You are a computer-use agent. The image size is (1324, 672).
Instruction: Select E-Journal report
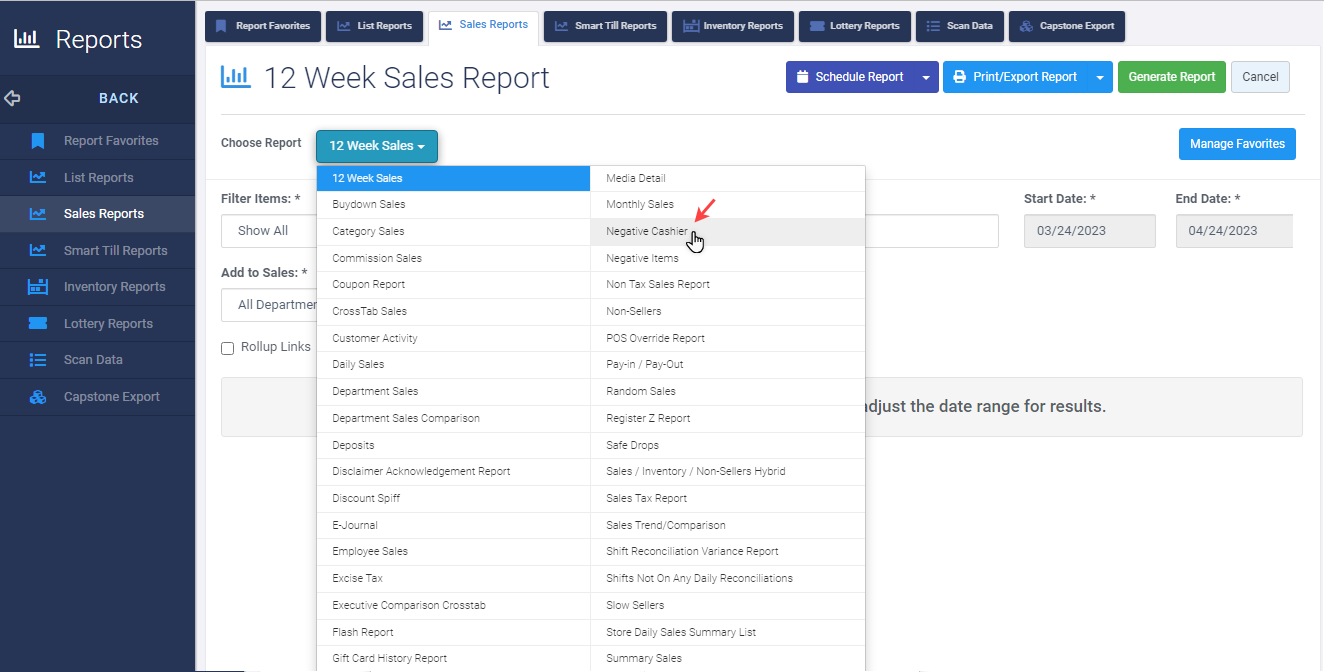[x=454, y=525]
